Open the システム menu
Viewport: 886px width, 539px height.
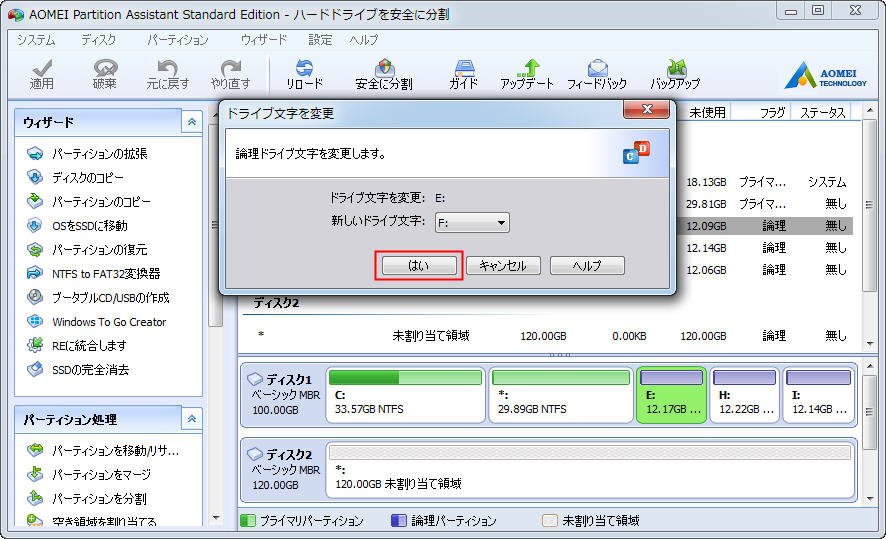[x=36, y=40]
